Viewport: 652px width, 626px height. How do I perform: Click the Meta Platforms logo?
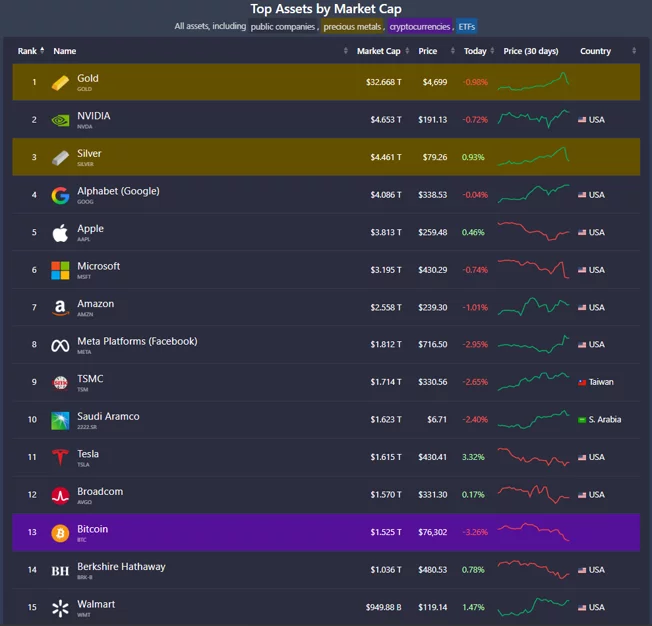(60, 345)
